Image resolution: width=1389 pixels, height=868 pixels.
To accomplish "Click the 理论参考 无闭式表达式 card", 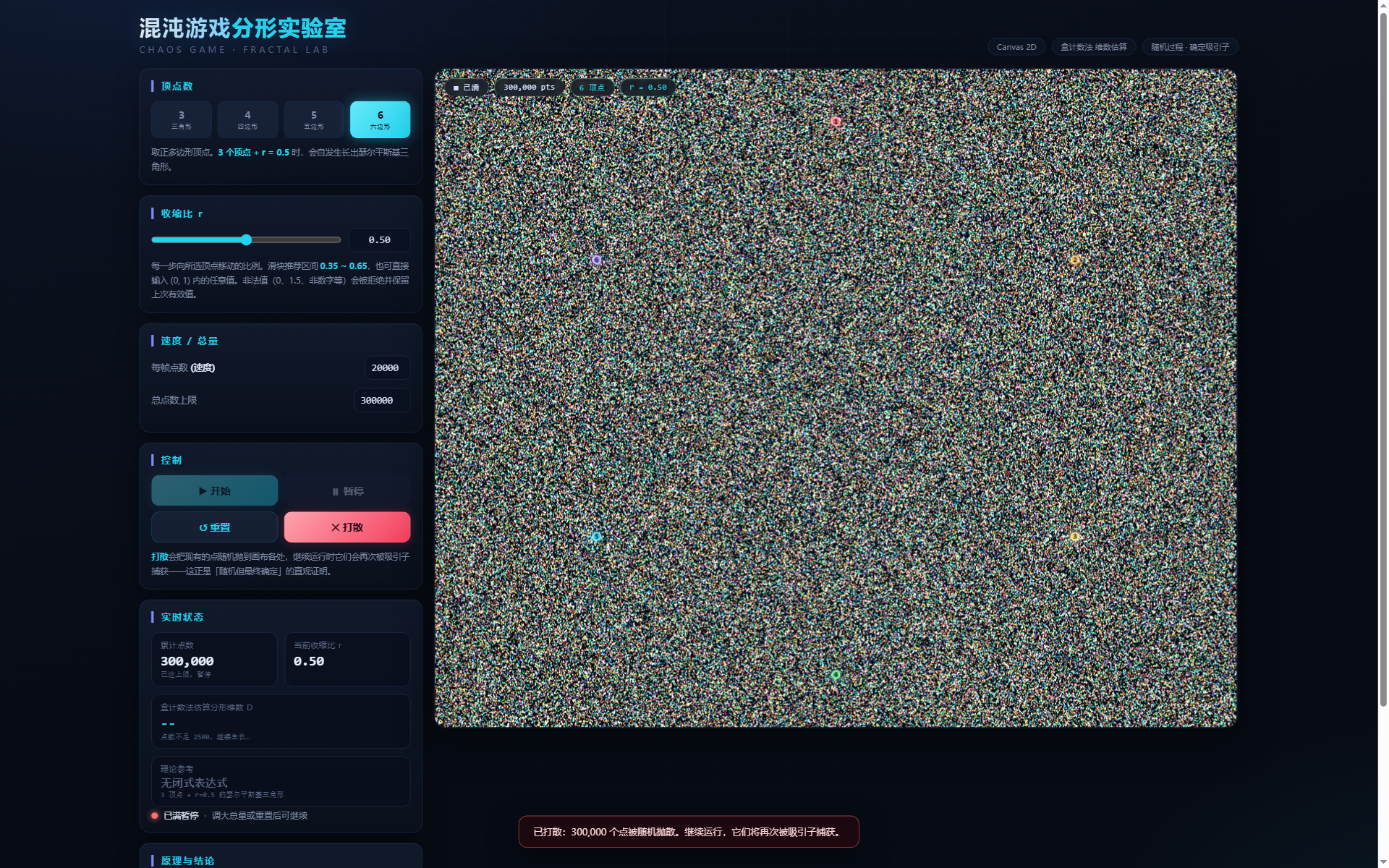I will point(281,781).
